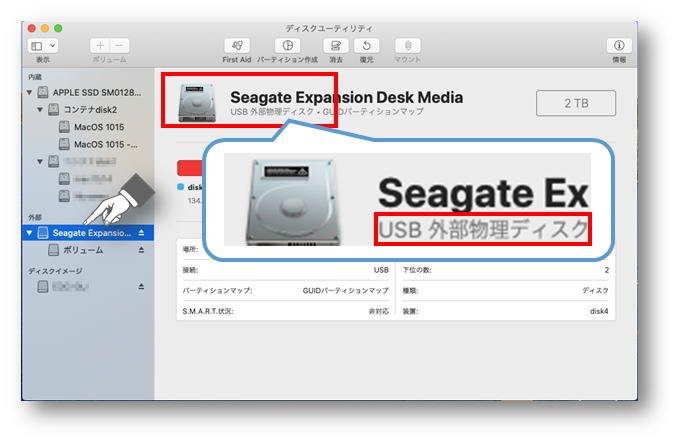Run First Aid on the disk

(x=237, y=46)
